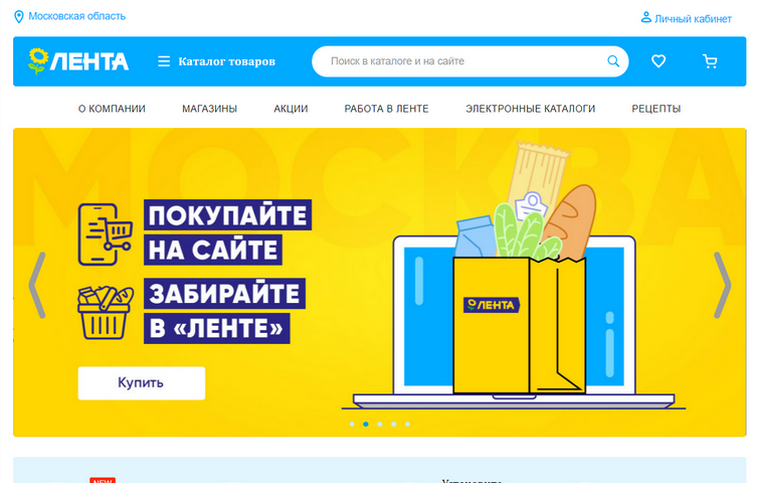Click the phone-with-cart banner icon

click(105, 234)
